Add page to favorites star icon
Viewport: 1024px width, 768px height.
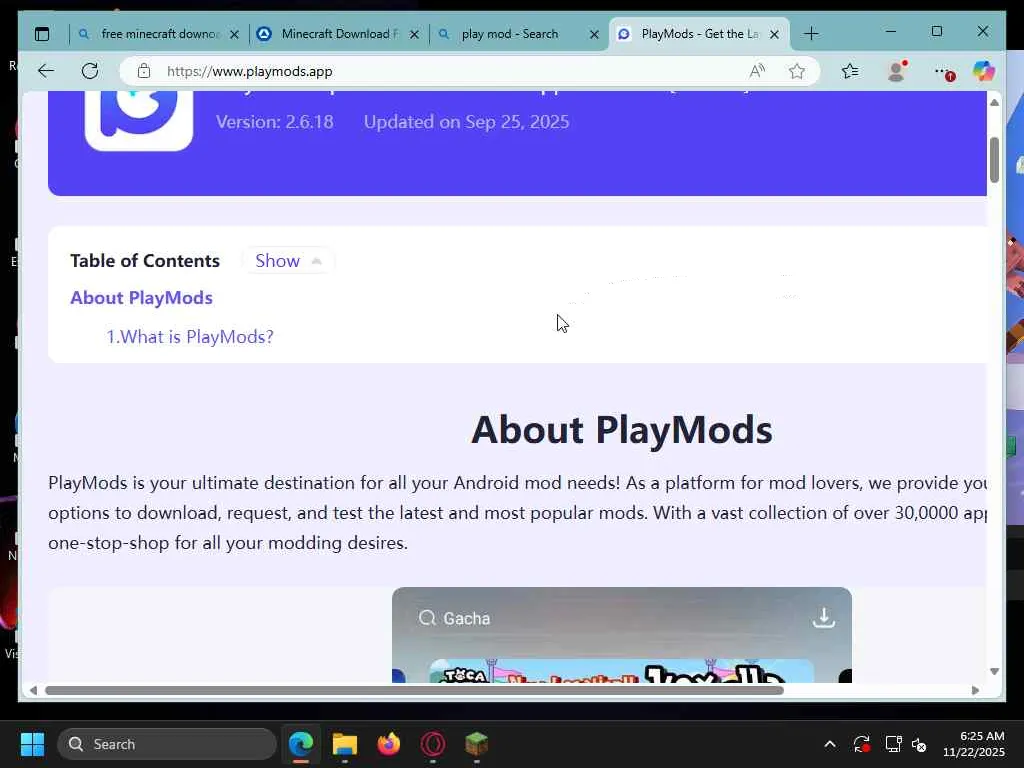point(797,71)
